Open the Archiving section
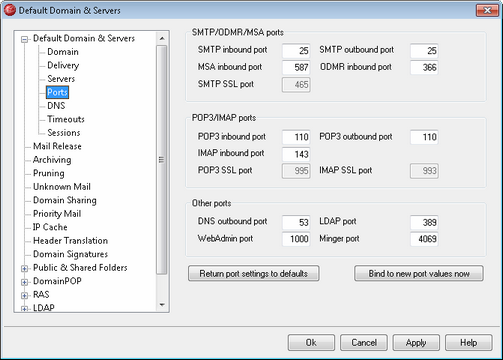The image size is (503, 360). [52, 160]
